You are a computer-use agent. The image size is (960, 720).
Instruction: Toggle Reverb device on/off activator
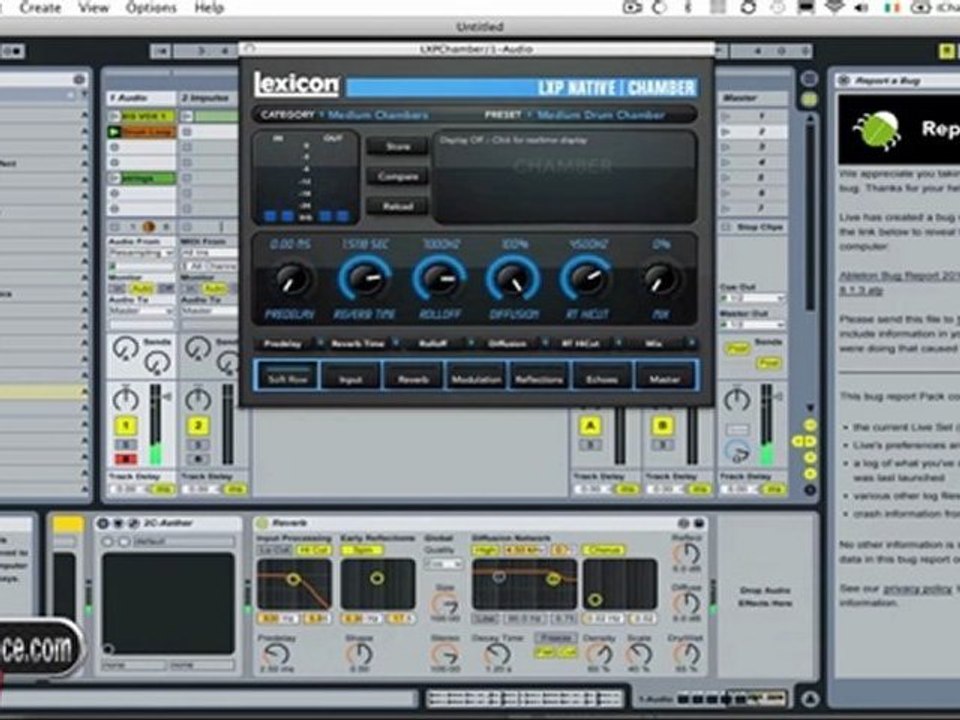[x=263, y=523]
